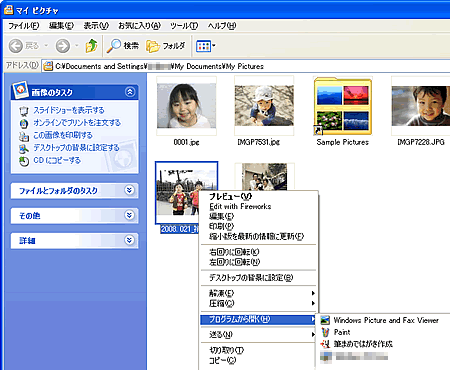Click the print this picture printer icon
This screenshot has width=450, height=370.
23,136
